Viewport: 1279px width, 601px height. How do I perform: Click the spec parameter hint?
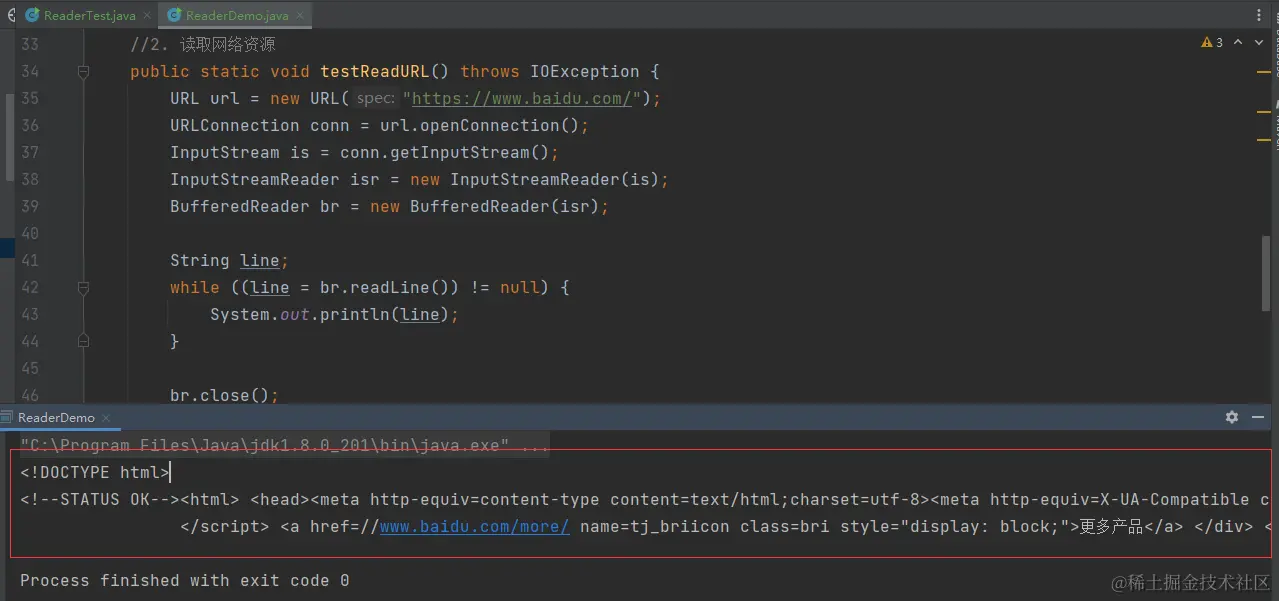(x=376, y=99)
